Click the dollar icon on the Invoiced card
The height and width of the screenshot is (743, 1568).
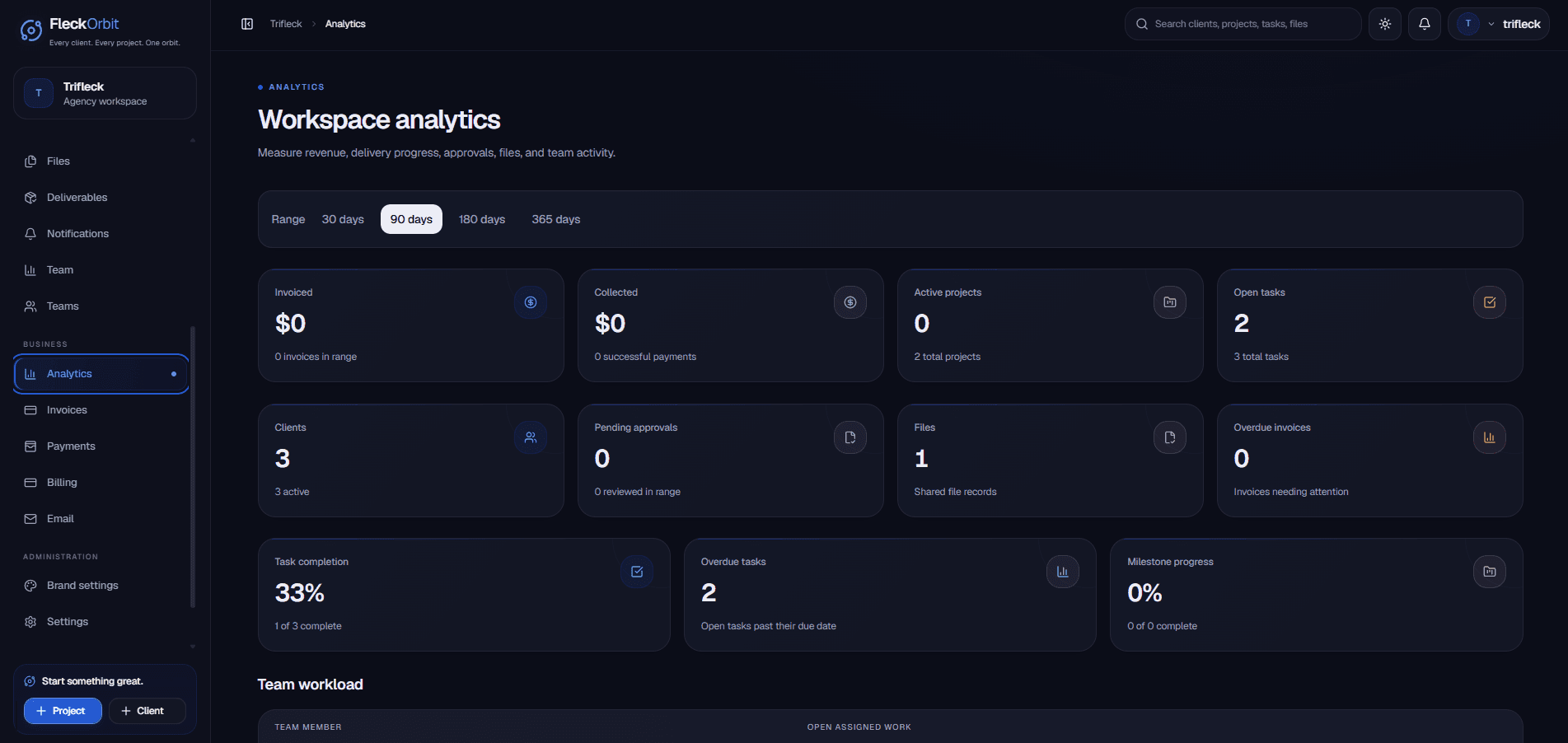pyautogui.click(x=531, y=302)
